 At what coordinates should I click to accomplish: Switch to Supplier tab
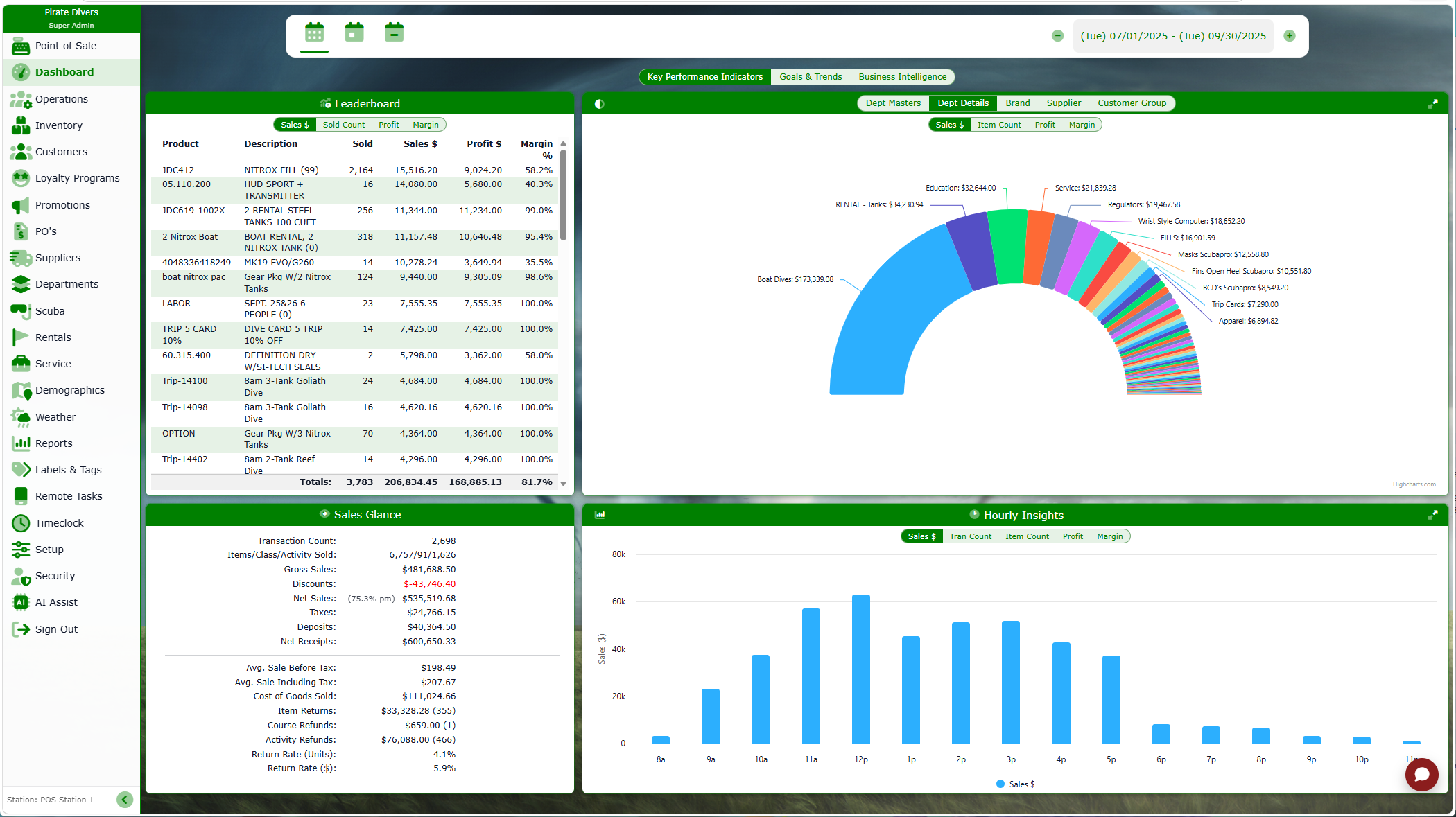(1064, 103)
